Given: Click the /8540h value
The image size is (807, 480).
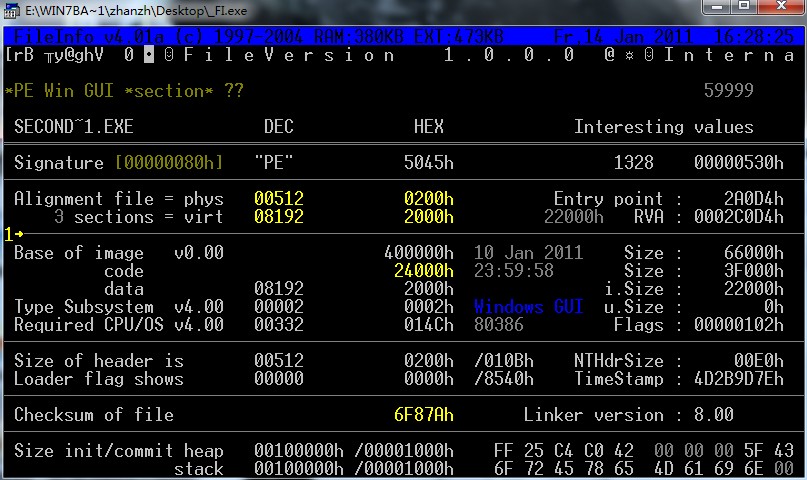Looking at the screenshot, I should tap(504, 379).
